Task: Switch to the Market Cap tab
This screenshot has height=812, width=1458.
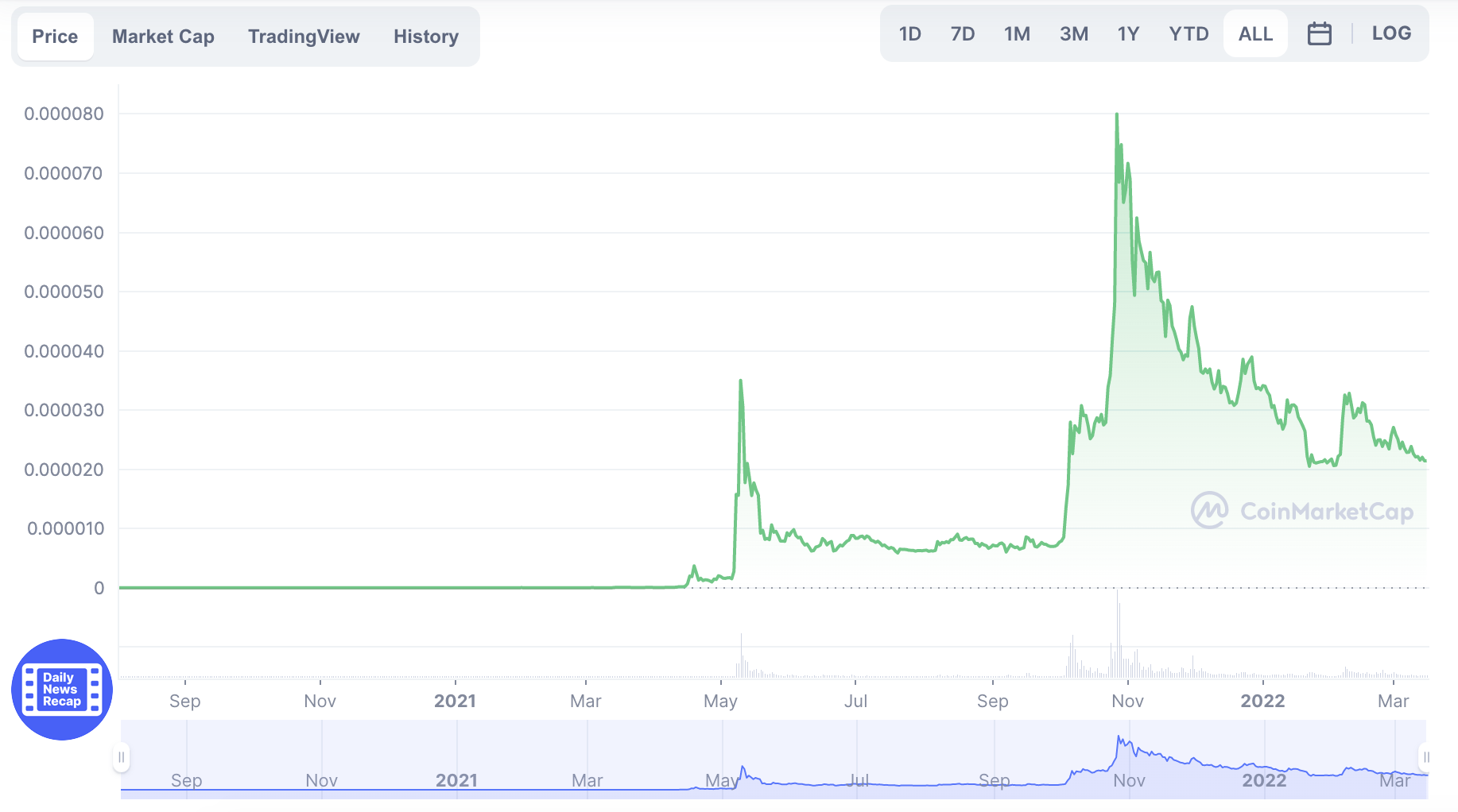Action: point(163,37)
